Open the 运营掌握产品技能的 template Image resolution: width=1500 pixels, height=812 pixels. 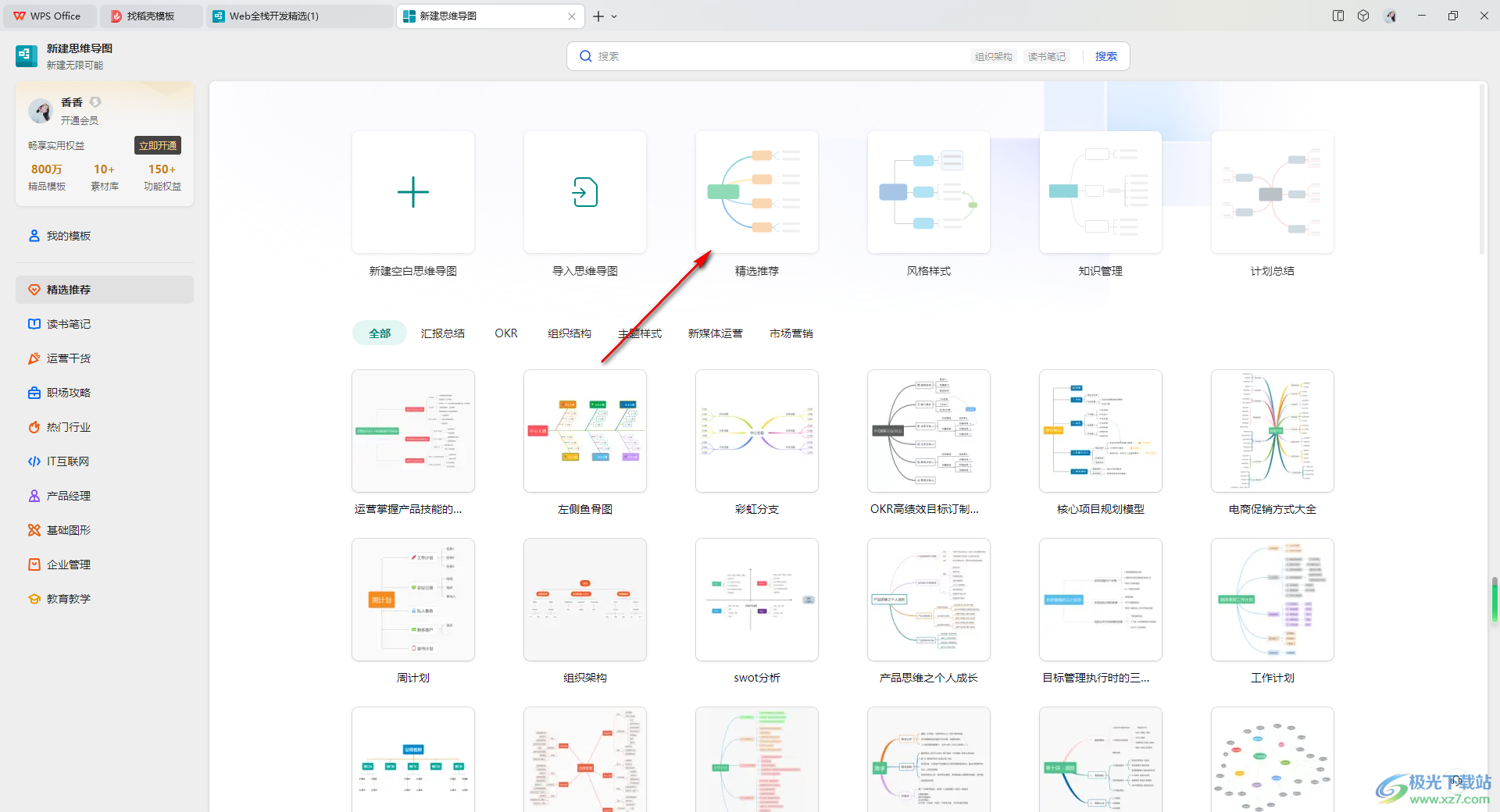point(413,431)
